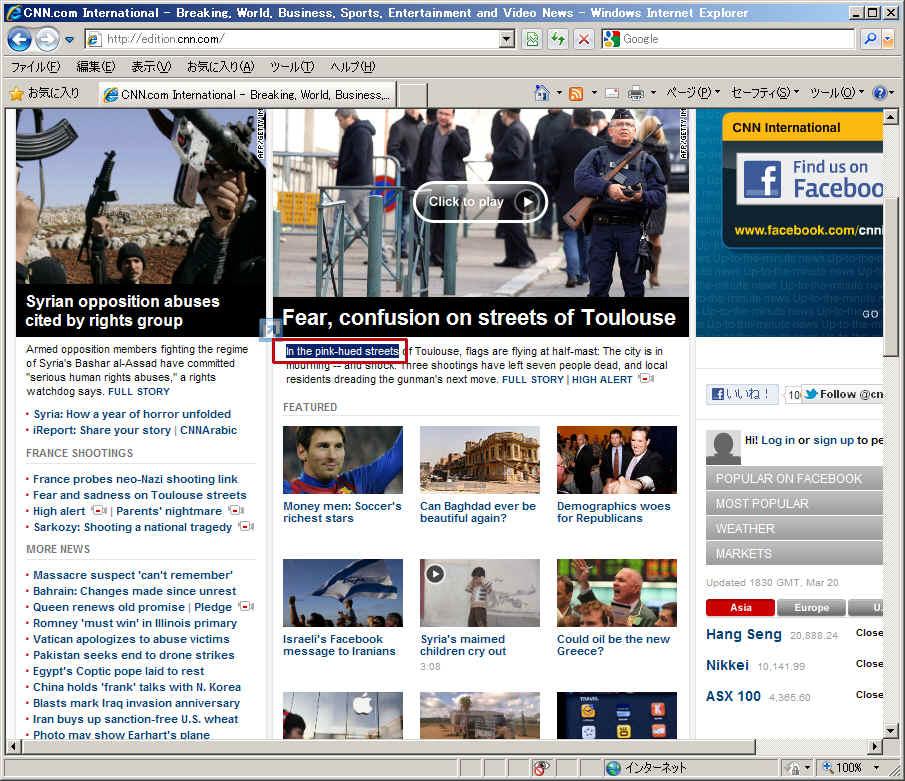Open the Messi 'Money men' thumbnail
This screenshot has height=781, width=905.
pyautogui.click(x=343, y=459)
